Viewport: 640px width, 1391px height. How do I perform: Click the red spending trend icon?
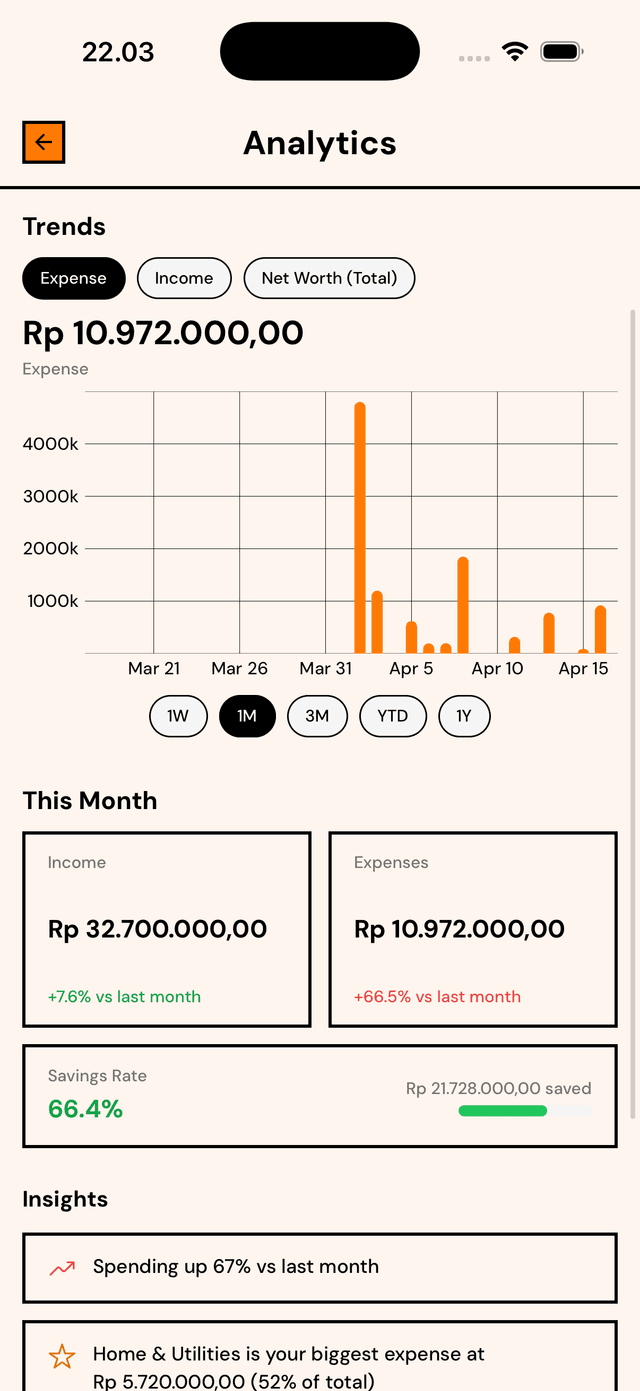click(x=60, y=1267)
